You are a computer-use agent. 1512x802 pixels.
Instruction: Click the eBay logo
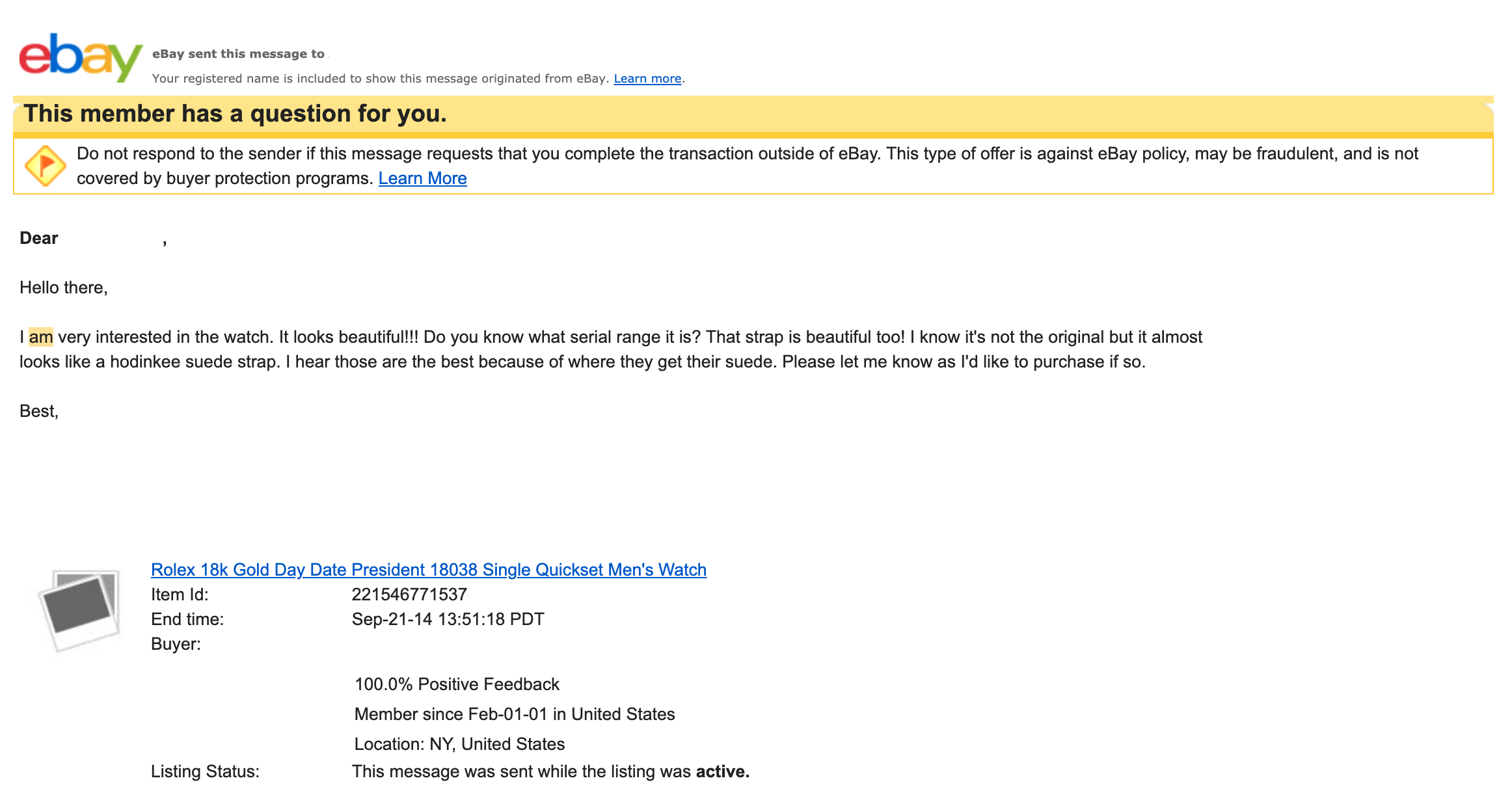[x=81, y=57]
